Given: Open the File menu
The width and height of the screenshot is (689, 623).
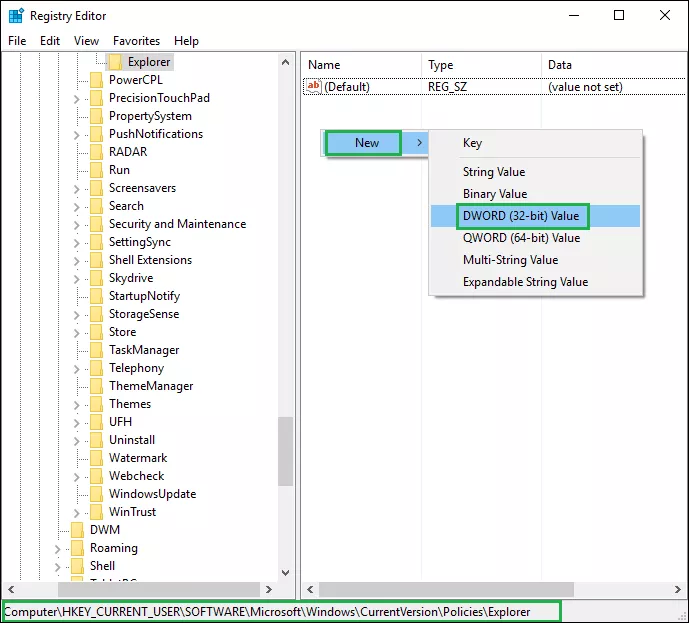Looking at the screenshot, I should click(17, 41).
